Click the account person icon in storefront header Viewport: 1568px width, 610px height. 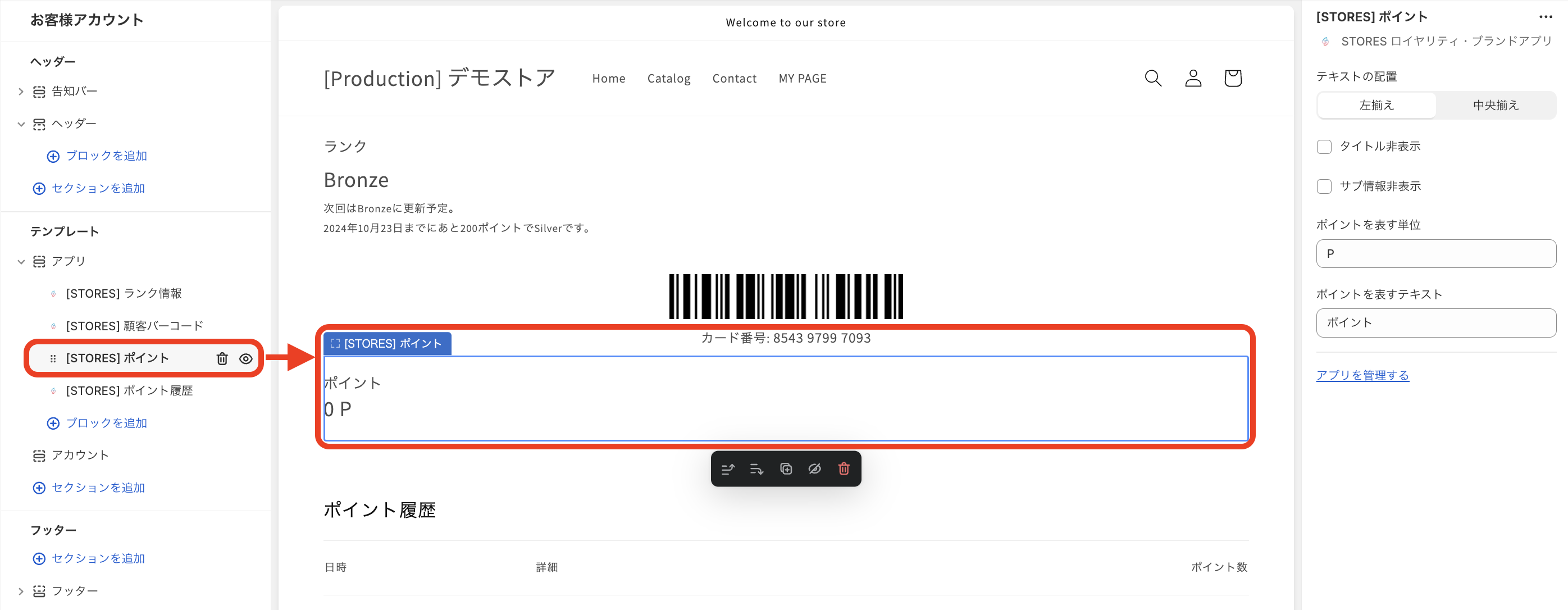point(1192,78)
